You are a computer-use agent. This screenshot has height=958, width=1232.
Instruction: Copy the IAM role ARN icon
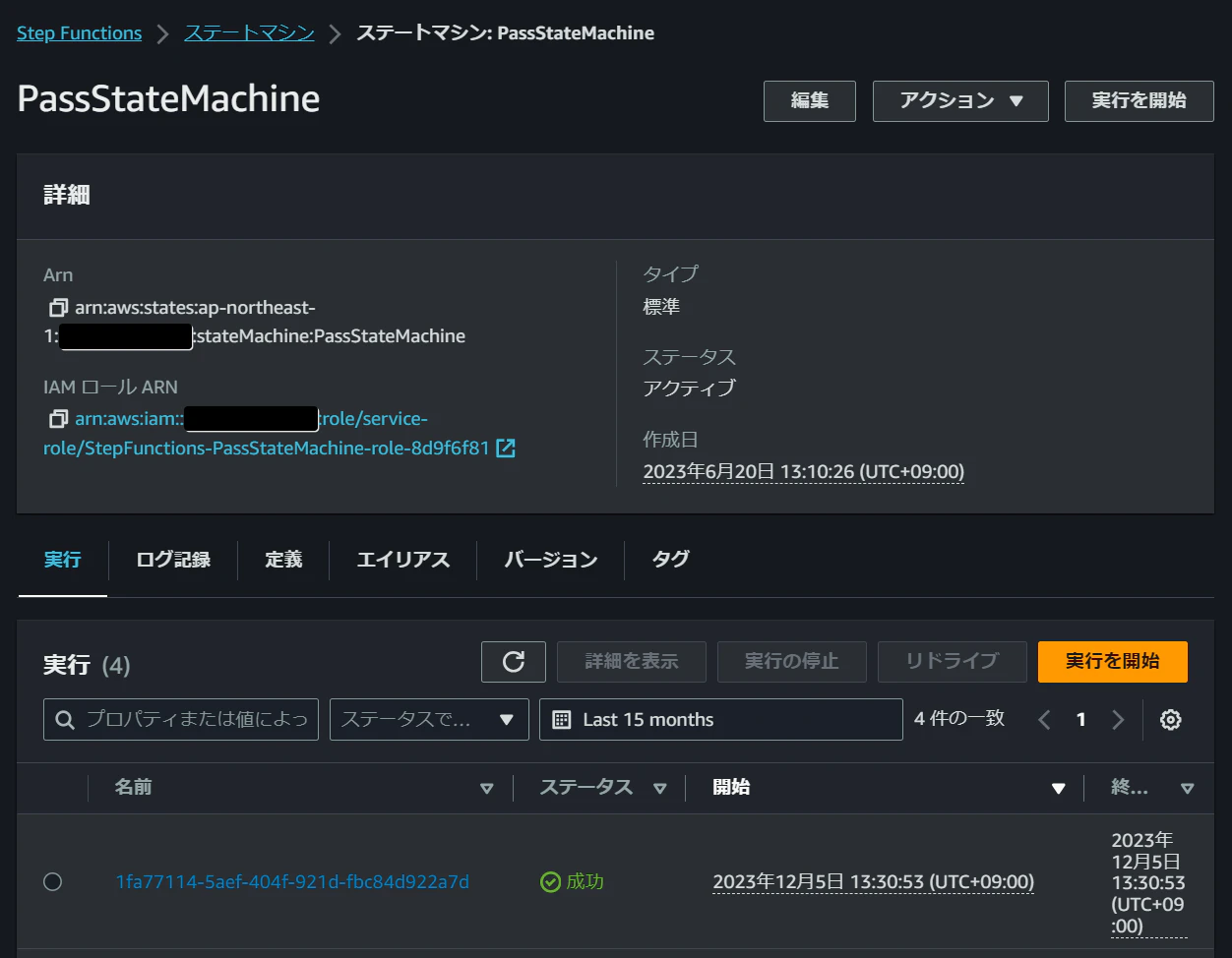coord(58,419)
